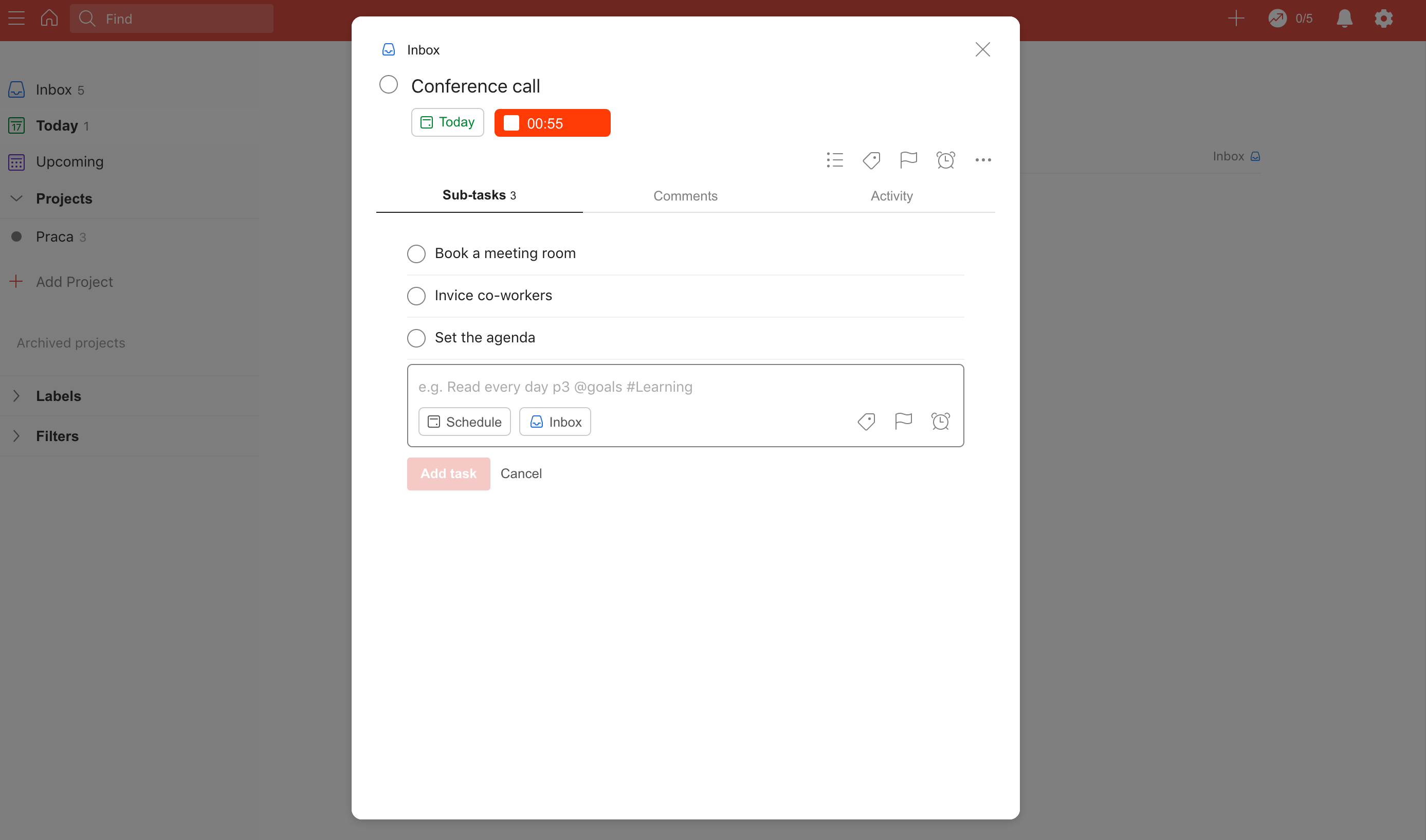Check off Book a meeting room

416,253
